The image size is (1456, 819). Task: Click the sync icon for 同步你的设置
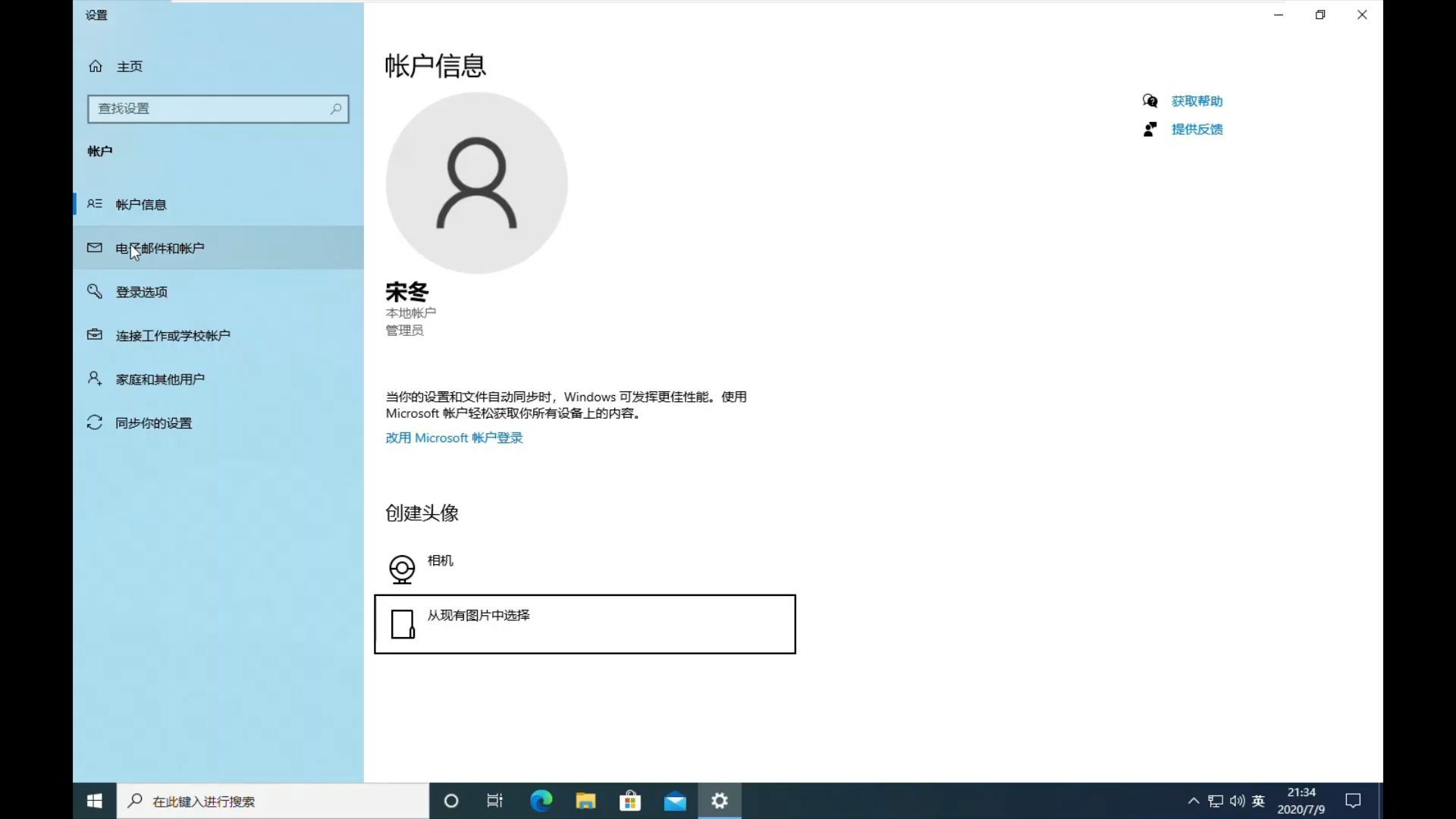point(95,422)
